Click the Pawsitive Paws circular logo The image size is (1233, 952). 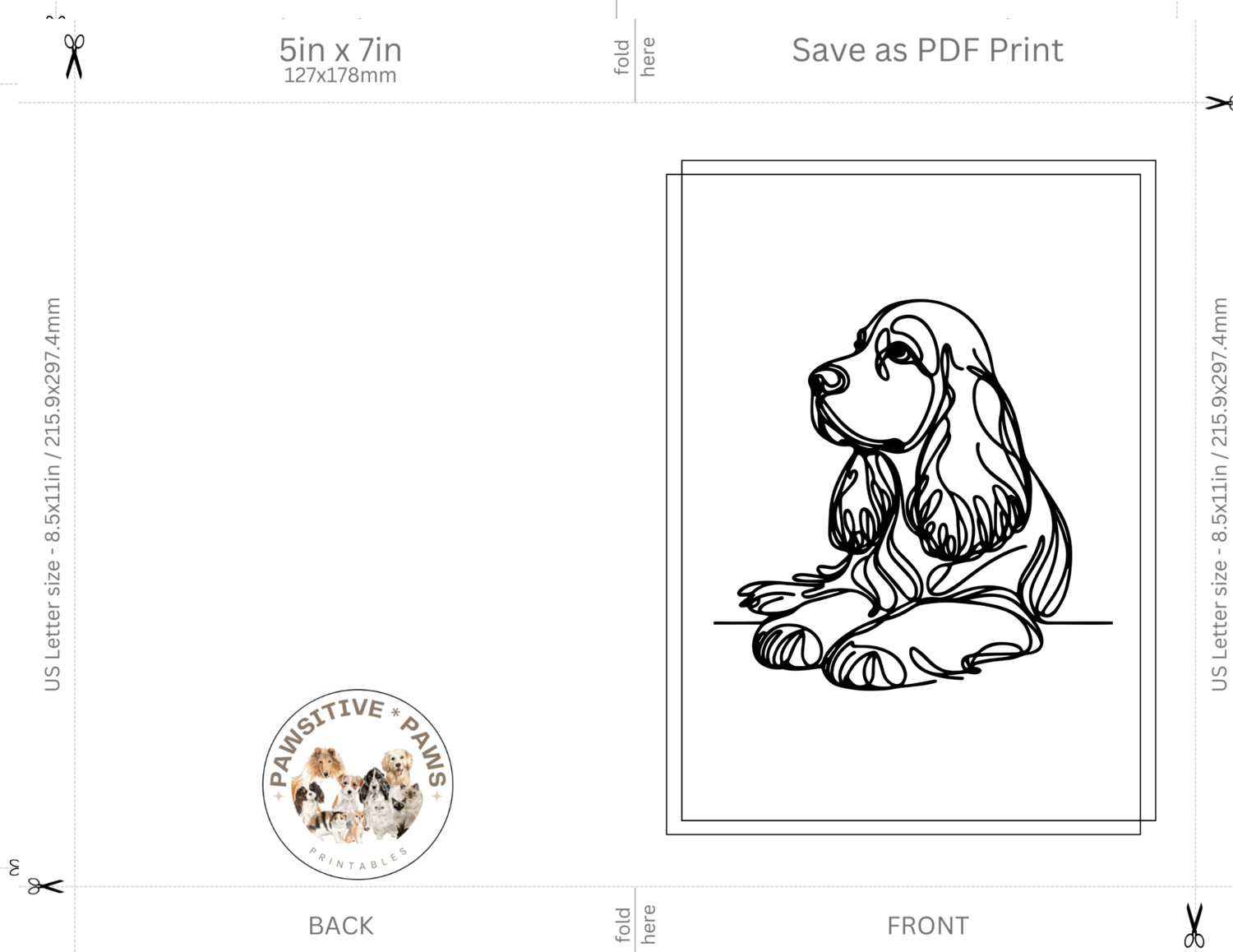click(358, 784)
